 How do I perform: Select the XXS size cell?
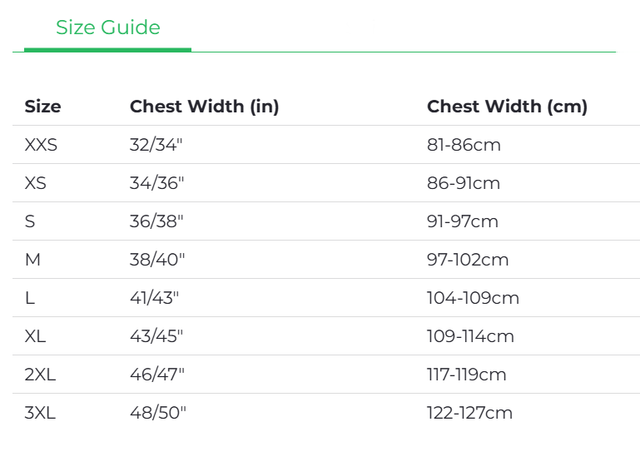coord(41,145)
